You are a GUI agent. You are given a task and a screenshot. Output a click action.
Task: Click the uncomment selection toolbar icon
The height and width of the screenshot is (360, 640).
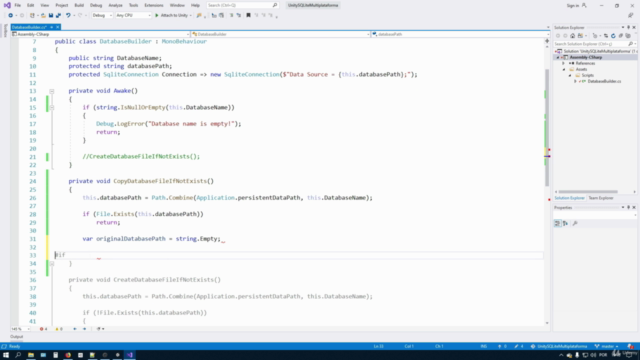point(239,16)
